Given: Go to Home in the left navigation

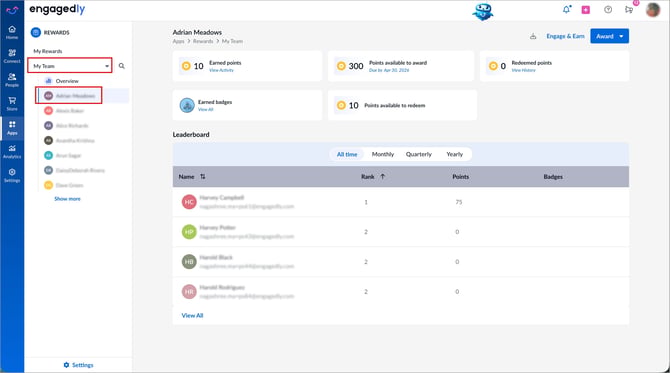Looking at the screenshot, I should tap(12, 32).
